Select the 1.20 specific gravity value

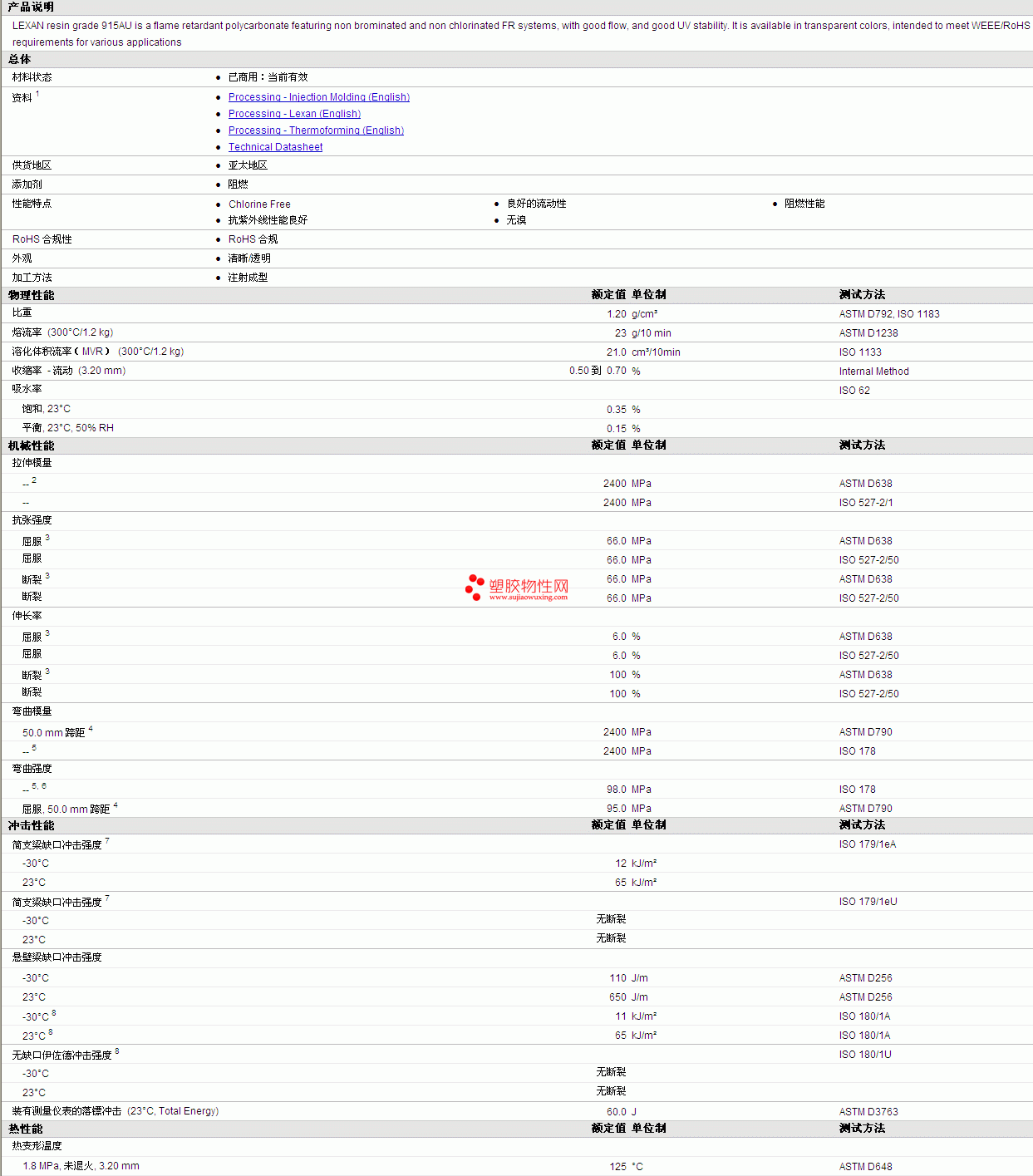click(x=617, y=314)
